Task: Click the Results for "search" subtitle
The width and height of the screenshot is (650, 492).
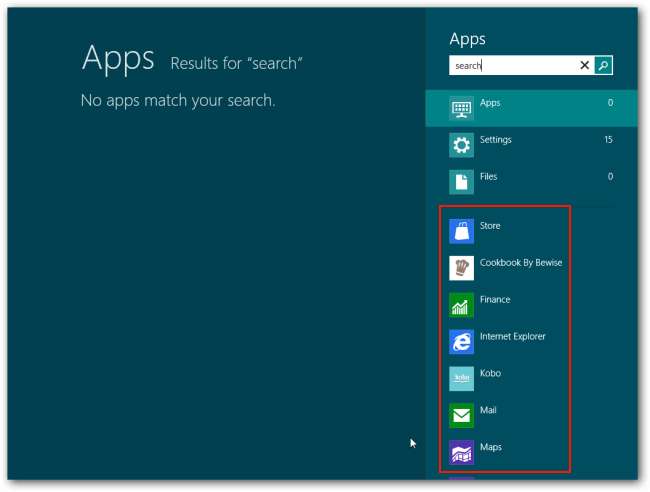Action: tap(236, 63)
